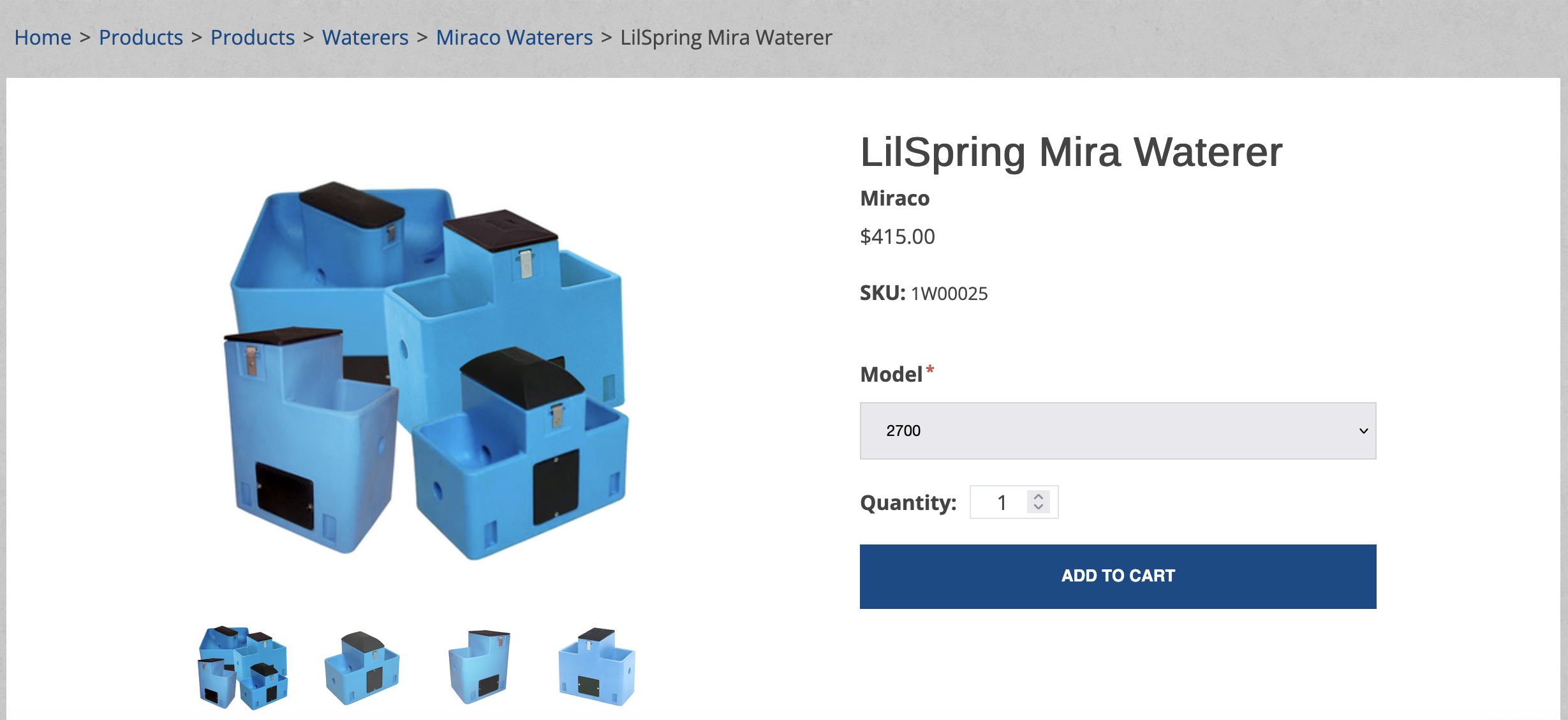Increase quantity using the up arrow
This screenshot has height=720, width=1568.
[x=1039, y=497]
